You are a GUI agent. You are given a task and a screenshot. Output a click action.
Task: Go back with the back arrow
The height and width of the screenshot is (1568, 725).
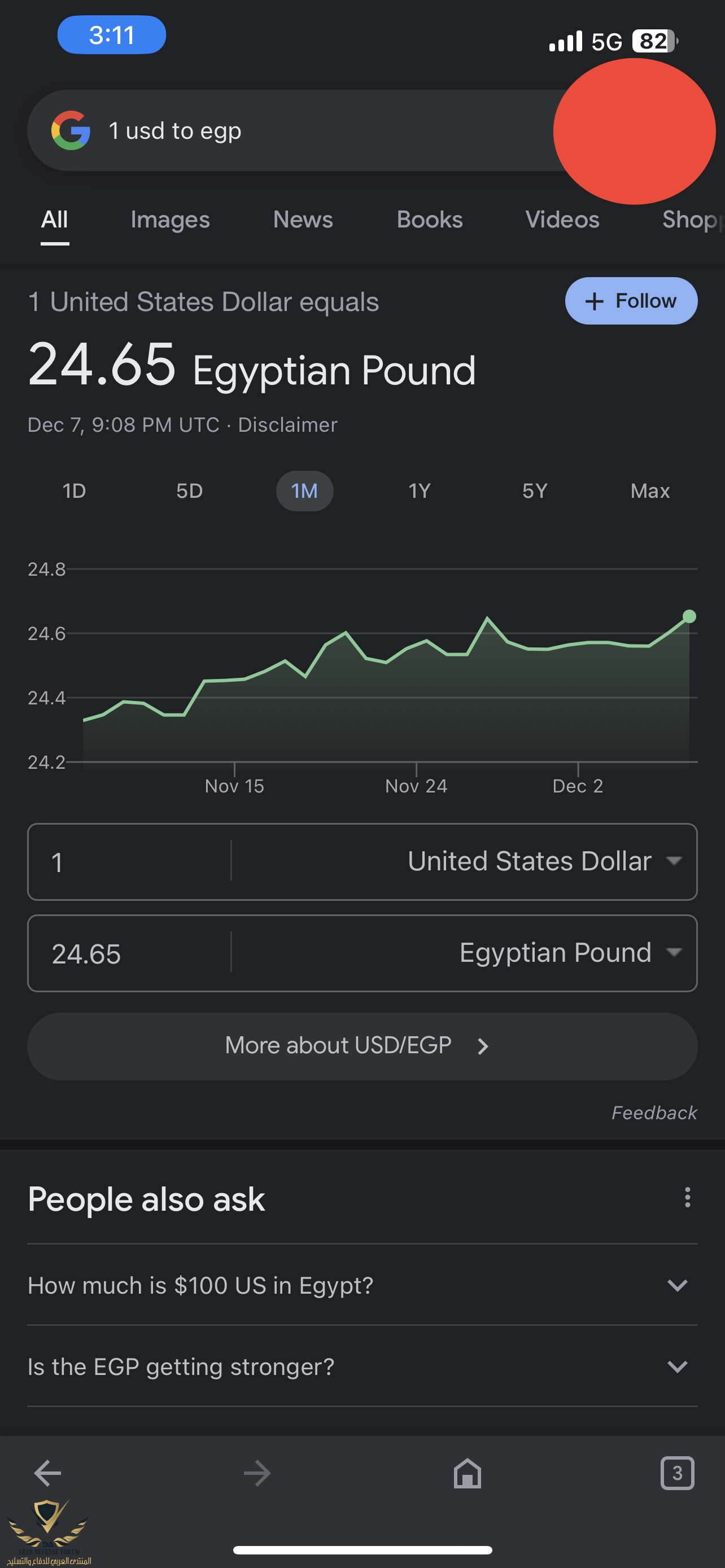(x=47, y=1474)
